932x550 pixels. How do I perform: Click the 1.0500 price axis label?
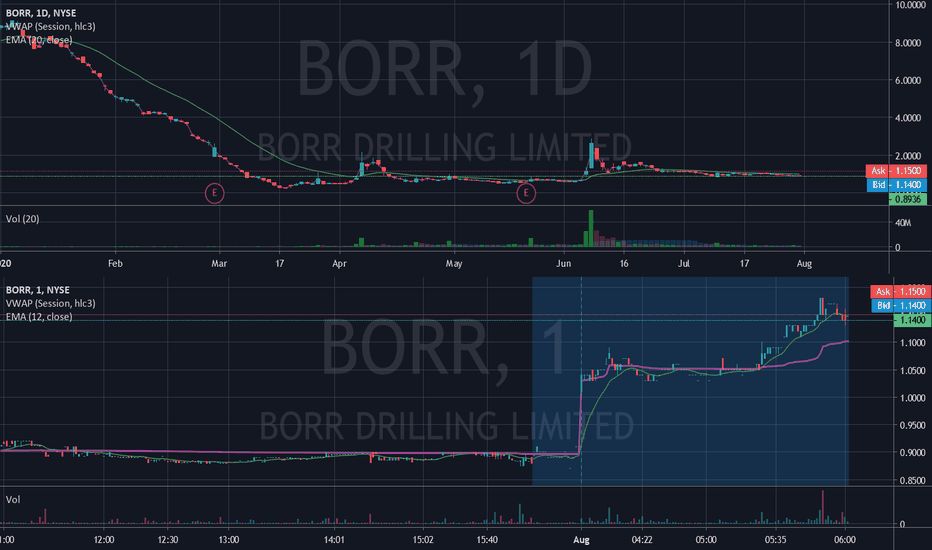912,370
